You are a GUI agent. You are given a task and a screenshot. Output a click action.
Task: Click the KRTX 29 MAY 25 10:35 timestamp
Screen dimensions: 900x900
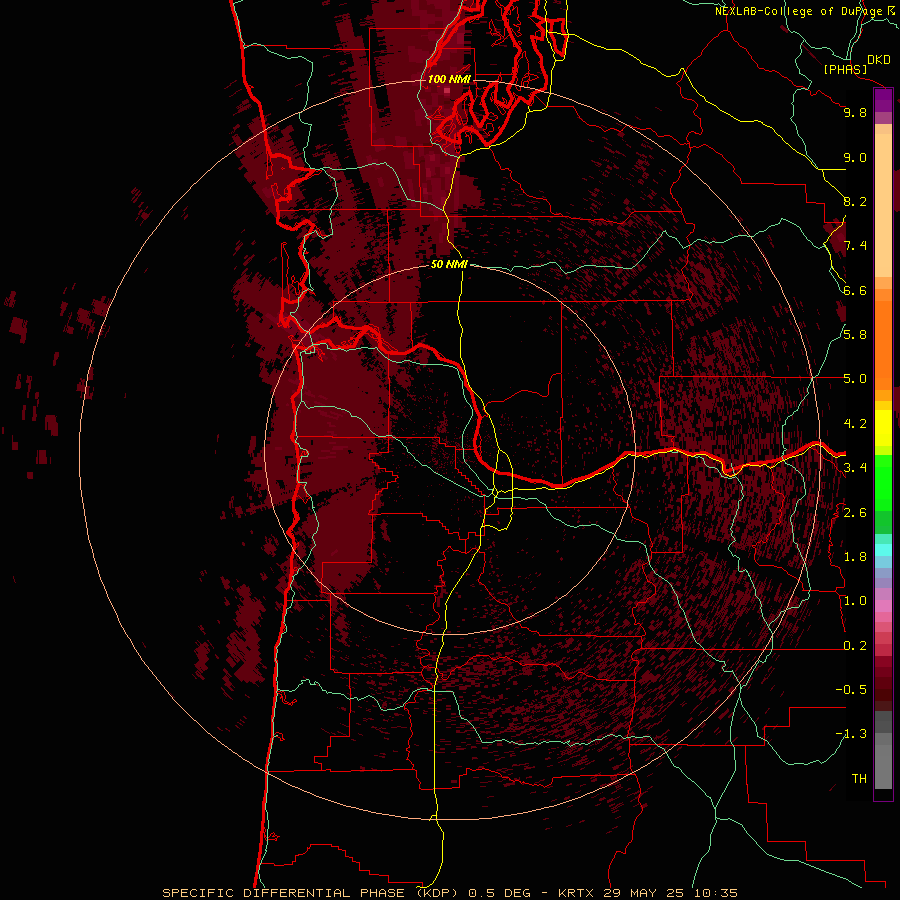648,893
